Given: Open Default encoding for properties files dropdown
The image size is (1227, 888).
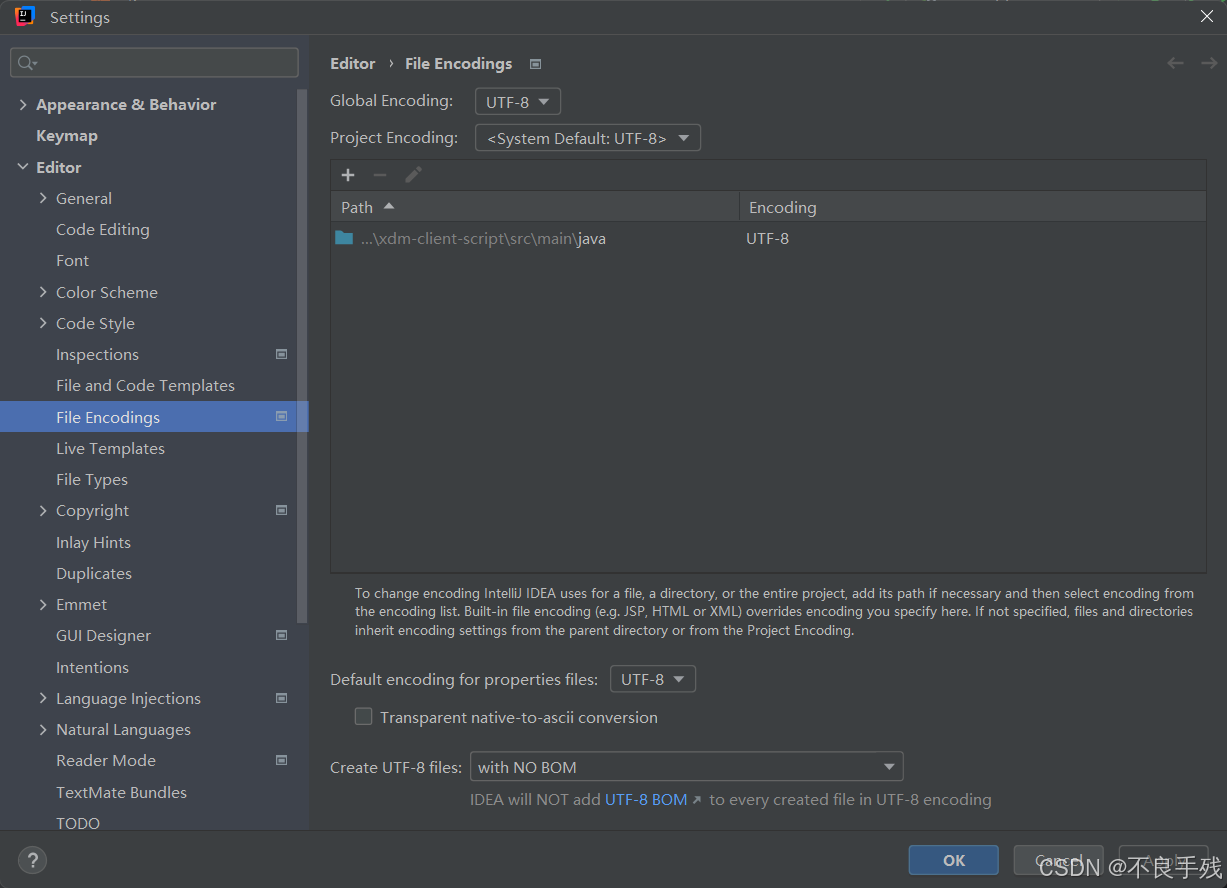Looking at the screenshot, I should (x=652, y=679).
